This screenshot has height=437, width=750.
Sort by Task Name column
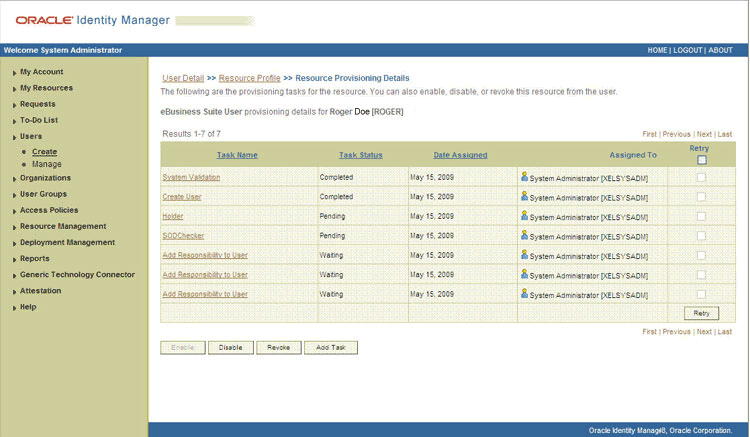(x=237, y=155)
